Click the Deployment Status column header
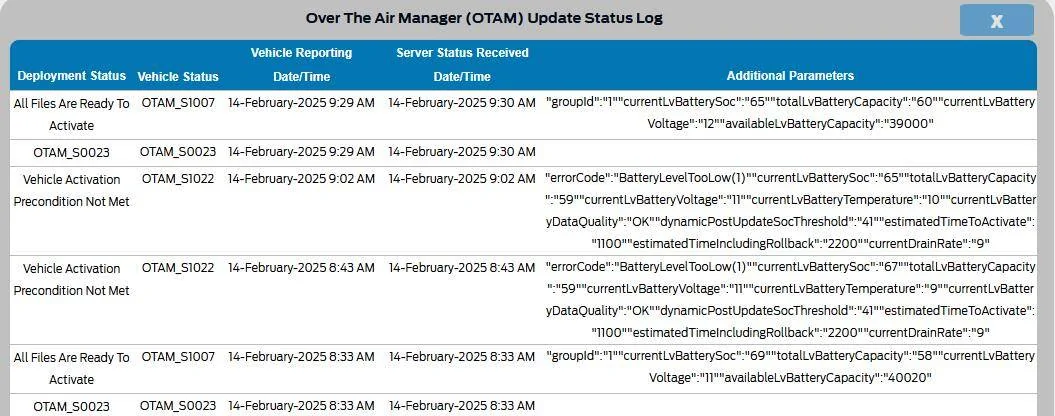This screenshot has width=1055, height=416. (x=71, y=75)
